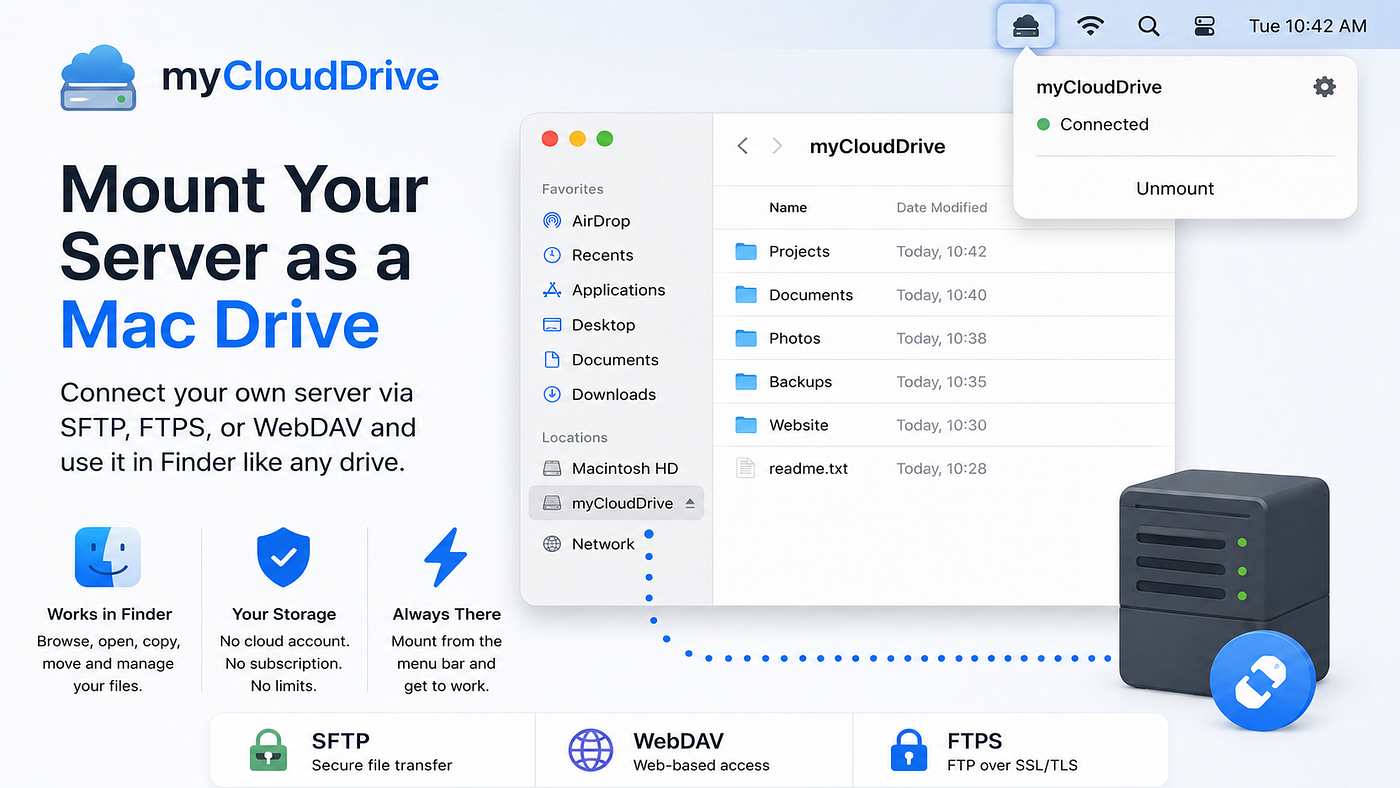Eject myCloudDrive using eject arrow

click(x=690, y=503)
